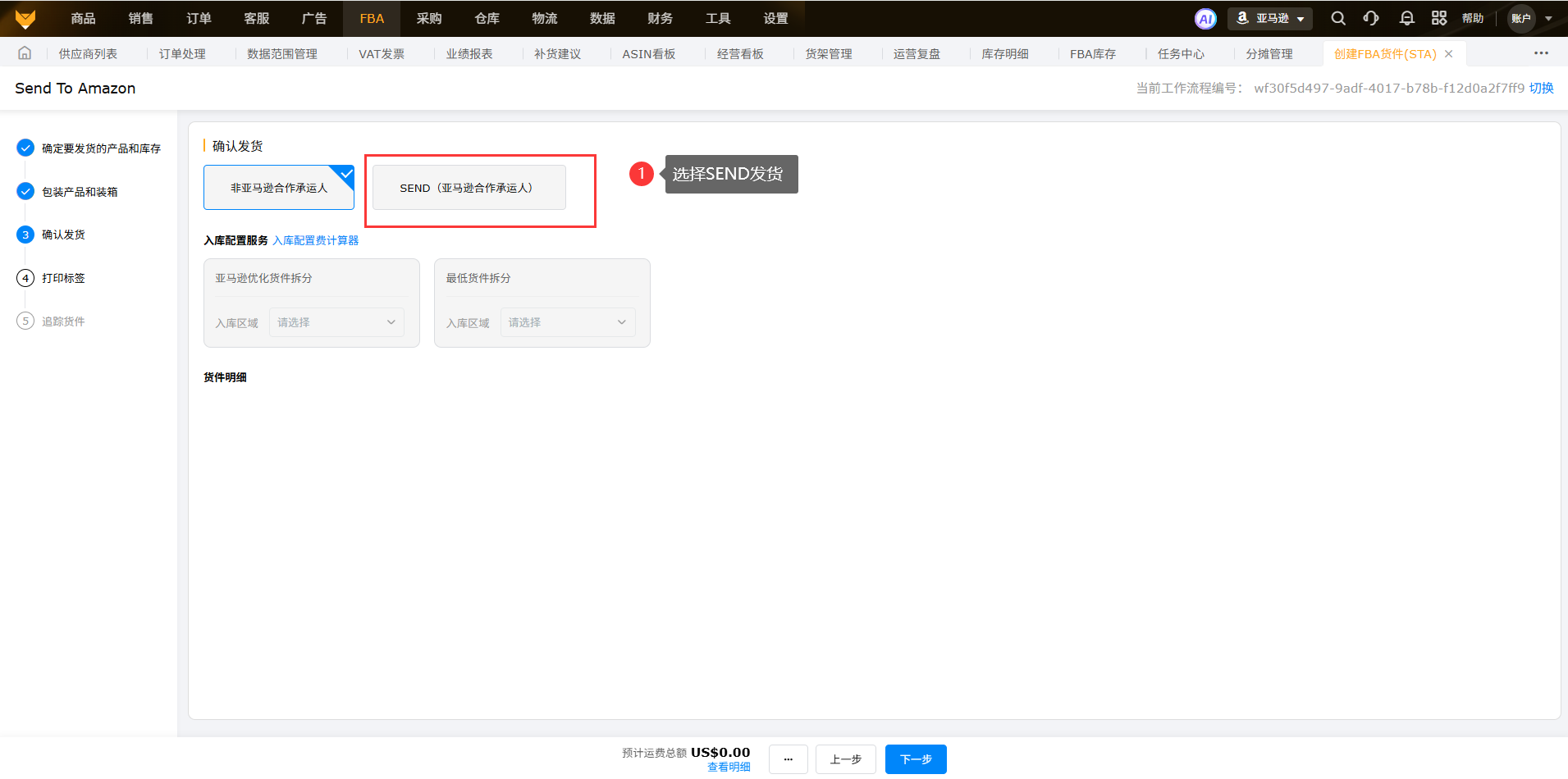
Task: Open the 设置 menu
Action: (775, 19)
